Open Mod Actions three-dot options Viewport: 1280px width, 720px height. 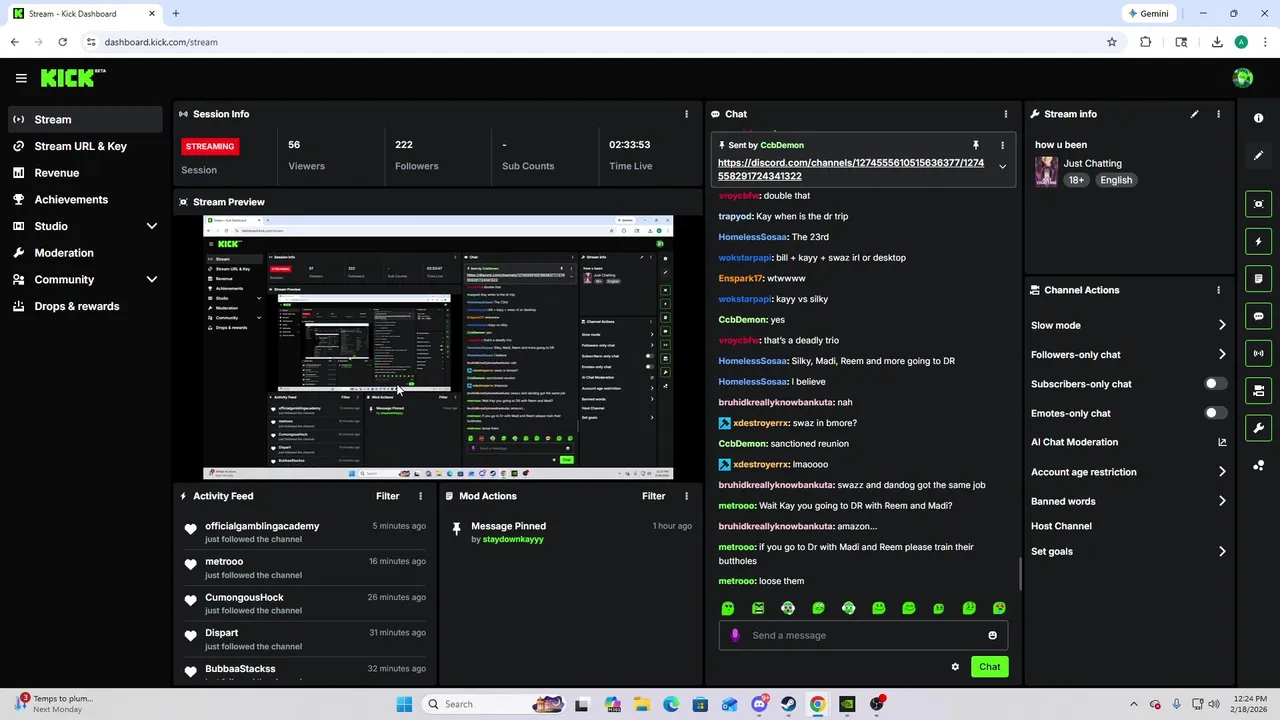point(686,496)
